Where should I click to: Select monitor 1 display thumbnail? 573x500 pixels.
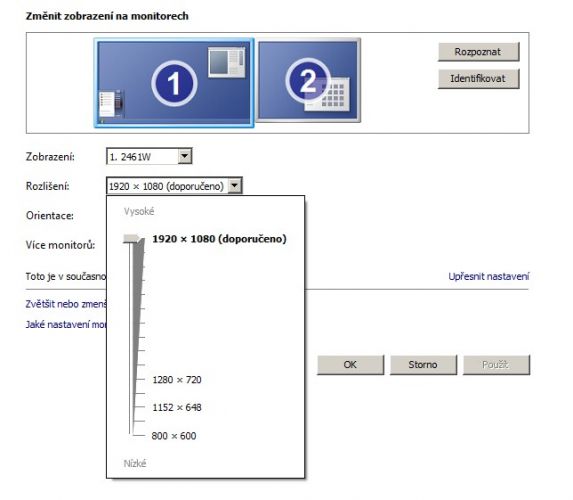(174, 83)
